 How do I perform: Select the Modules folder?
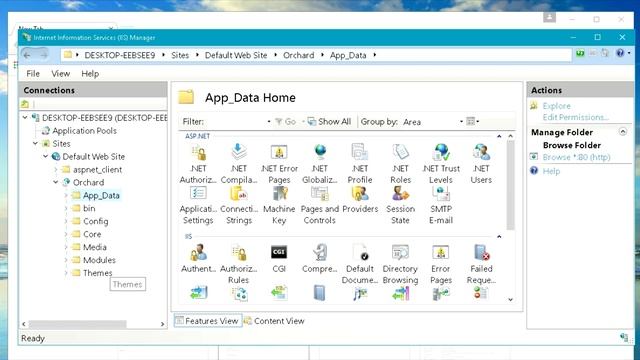coord(99,260)
